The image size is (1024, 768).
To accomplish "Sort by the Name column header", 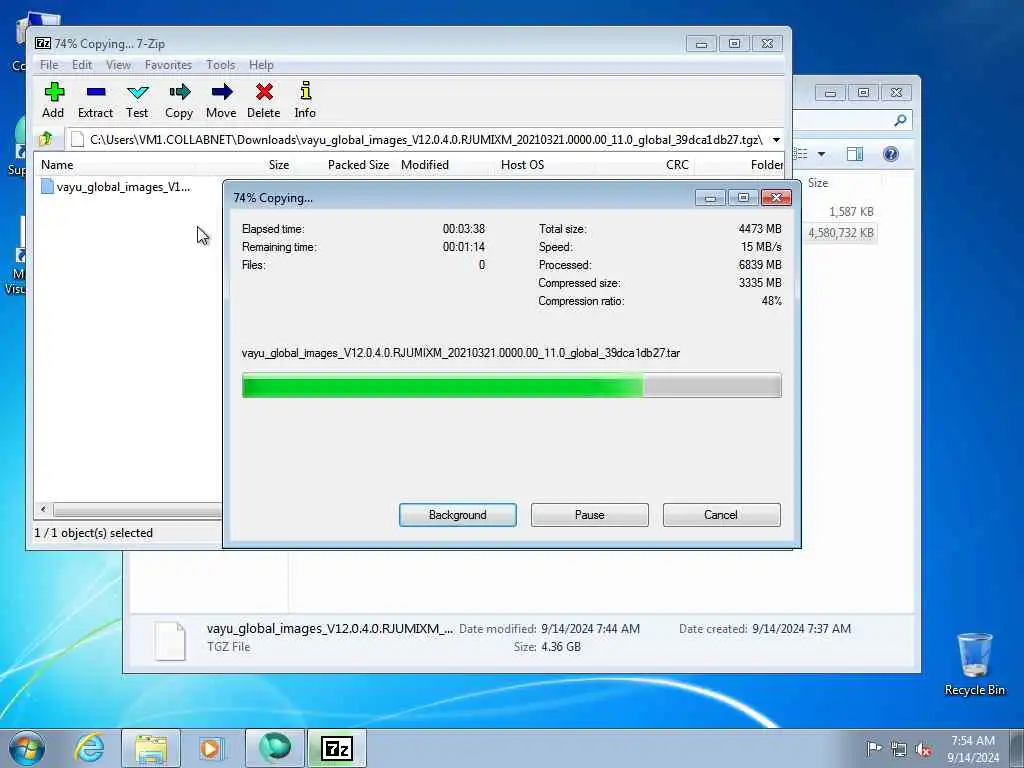I will pos(57,165).
